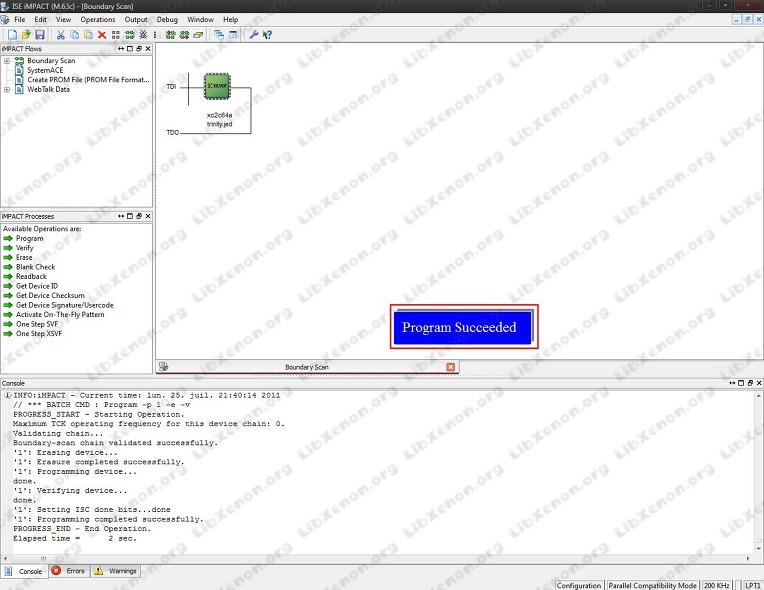Click the Save floppy disk icon
Viewport: 764px width, 590px height.
[x=40, y=35]
